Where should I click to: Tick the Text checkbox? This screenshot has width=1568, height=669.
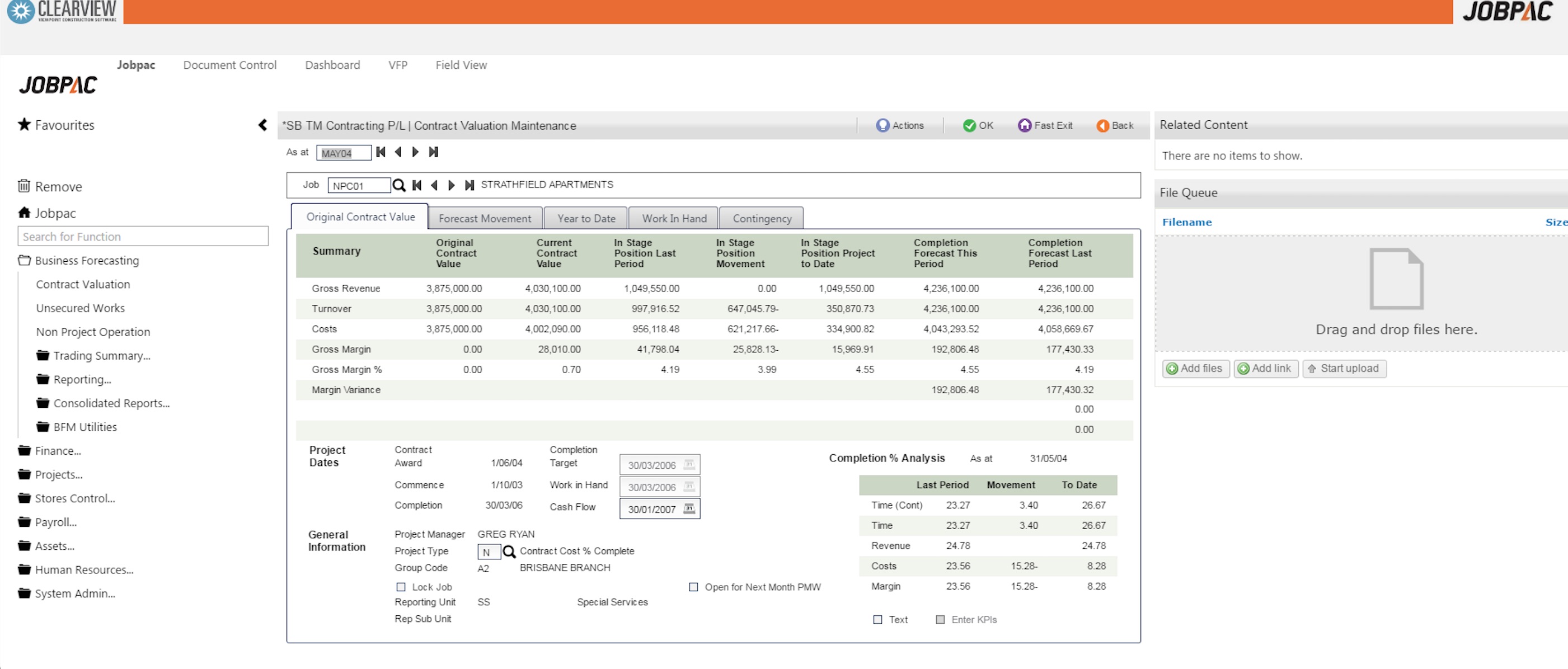[877, 620]
